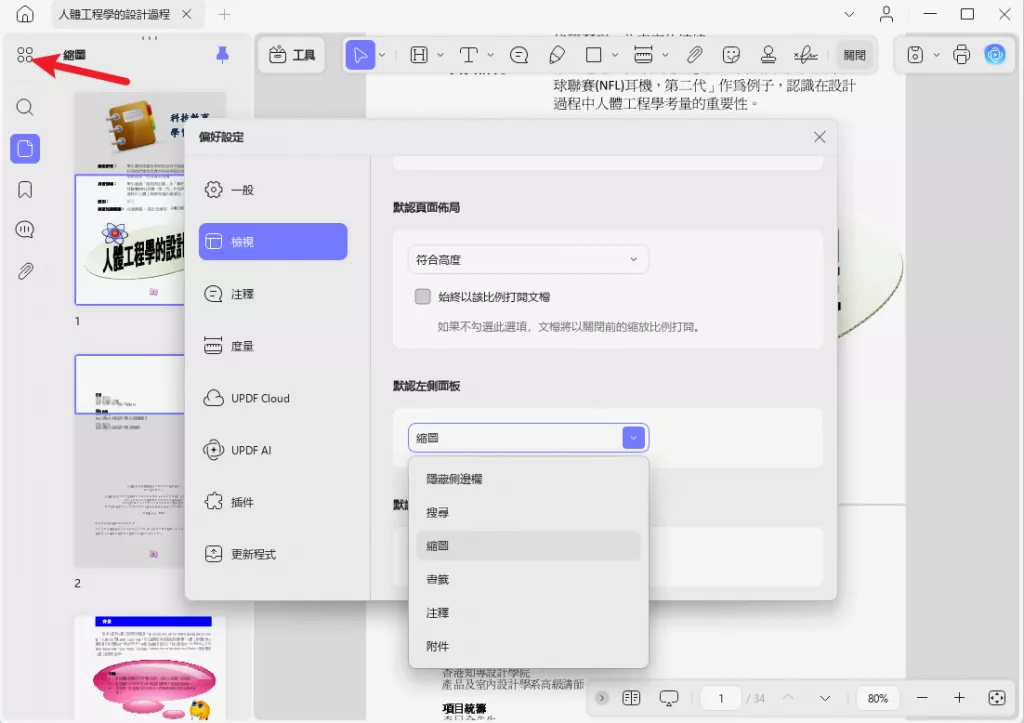Open the 度量 measure settings tab

coord(273,345)
